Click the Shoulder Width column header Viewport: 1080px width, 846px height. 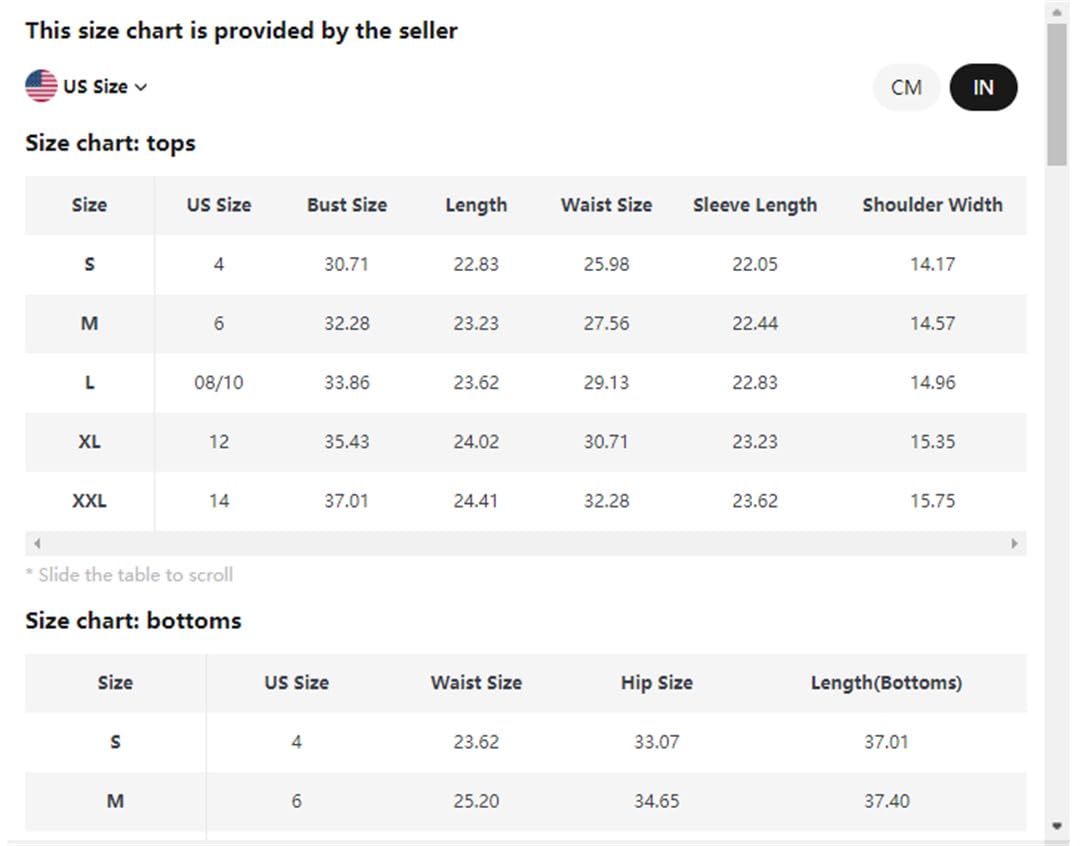click(933, 205)
